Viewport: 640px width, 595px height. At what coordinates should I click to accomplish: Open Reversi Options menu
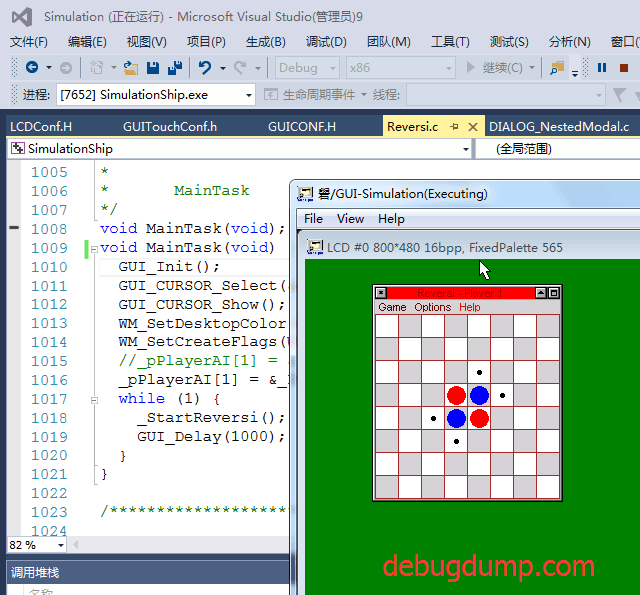click(x=433, y=307)
